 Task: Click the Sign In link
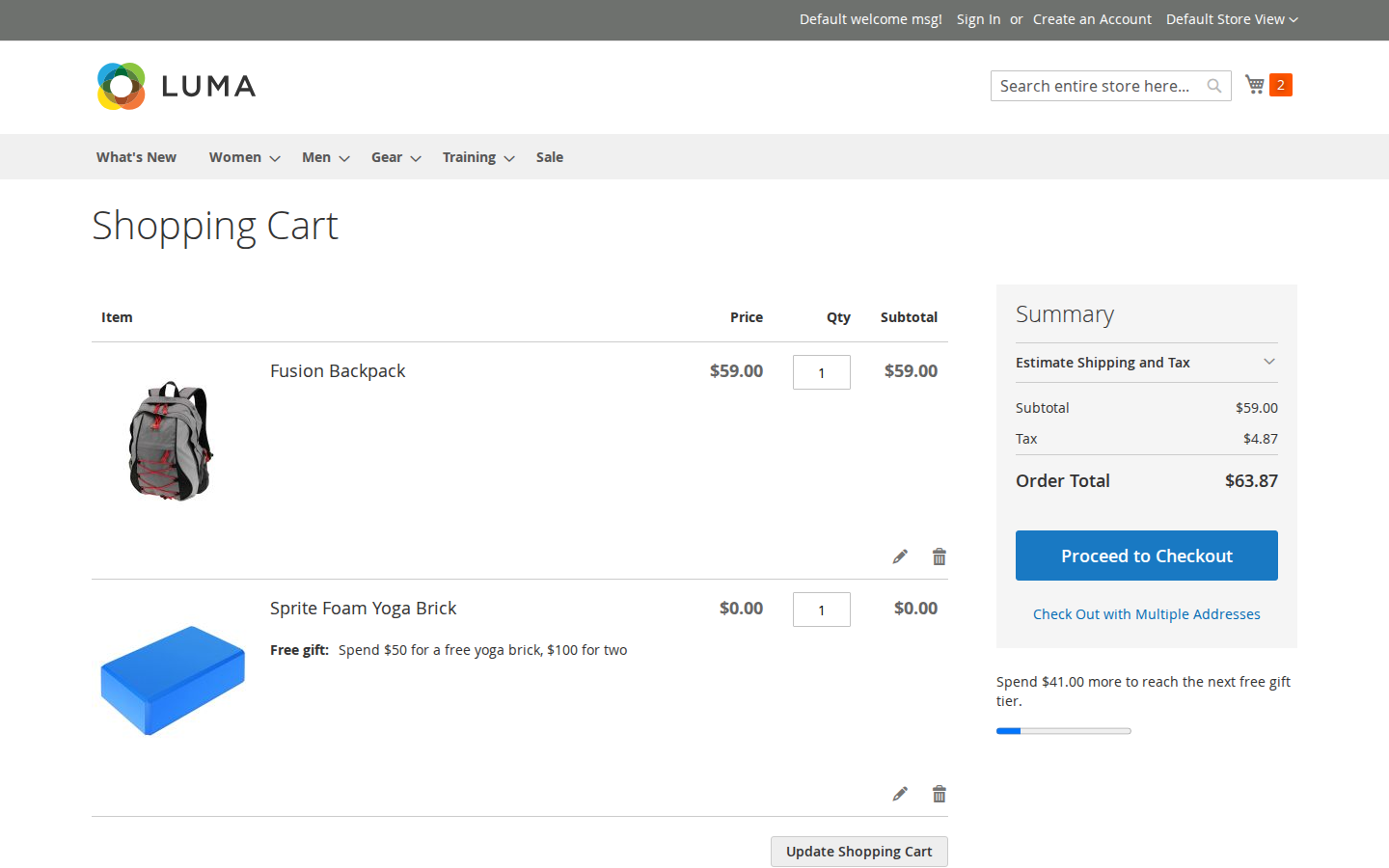pos(978,19)
